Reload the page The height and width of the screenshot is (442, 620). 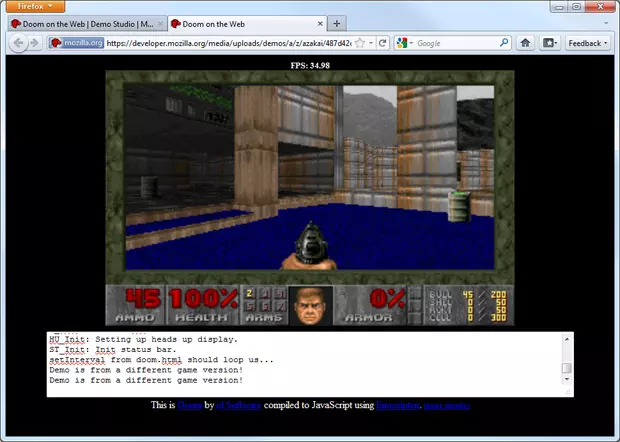pos(382,43)
